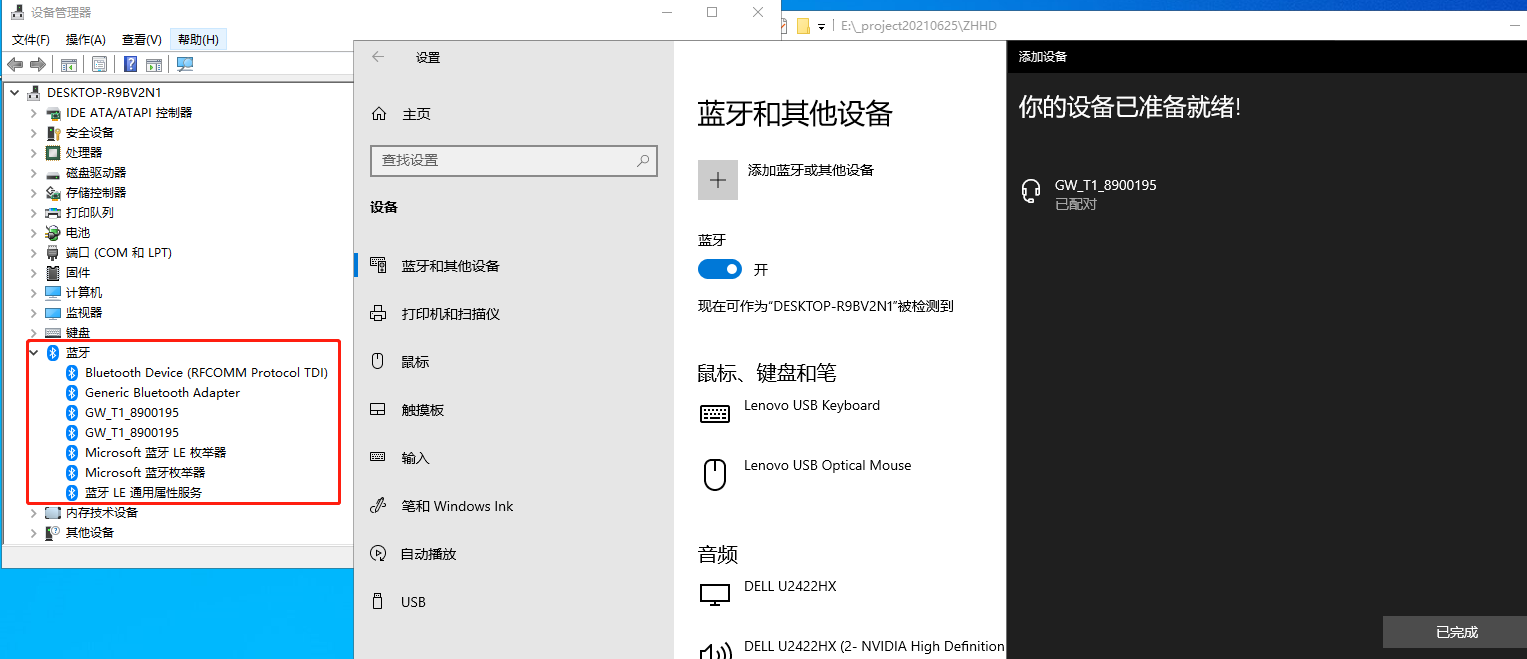Open the Settings Home icon

point(379,113)
